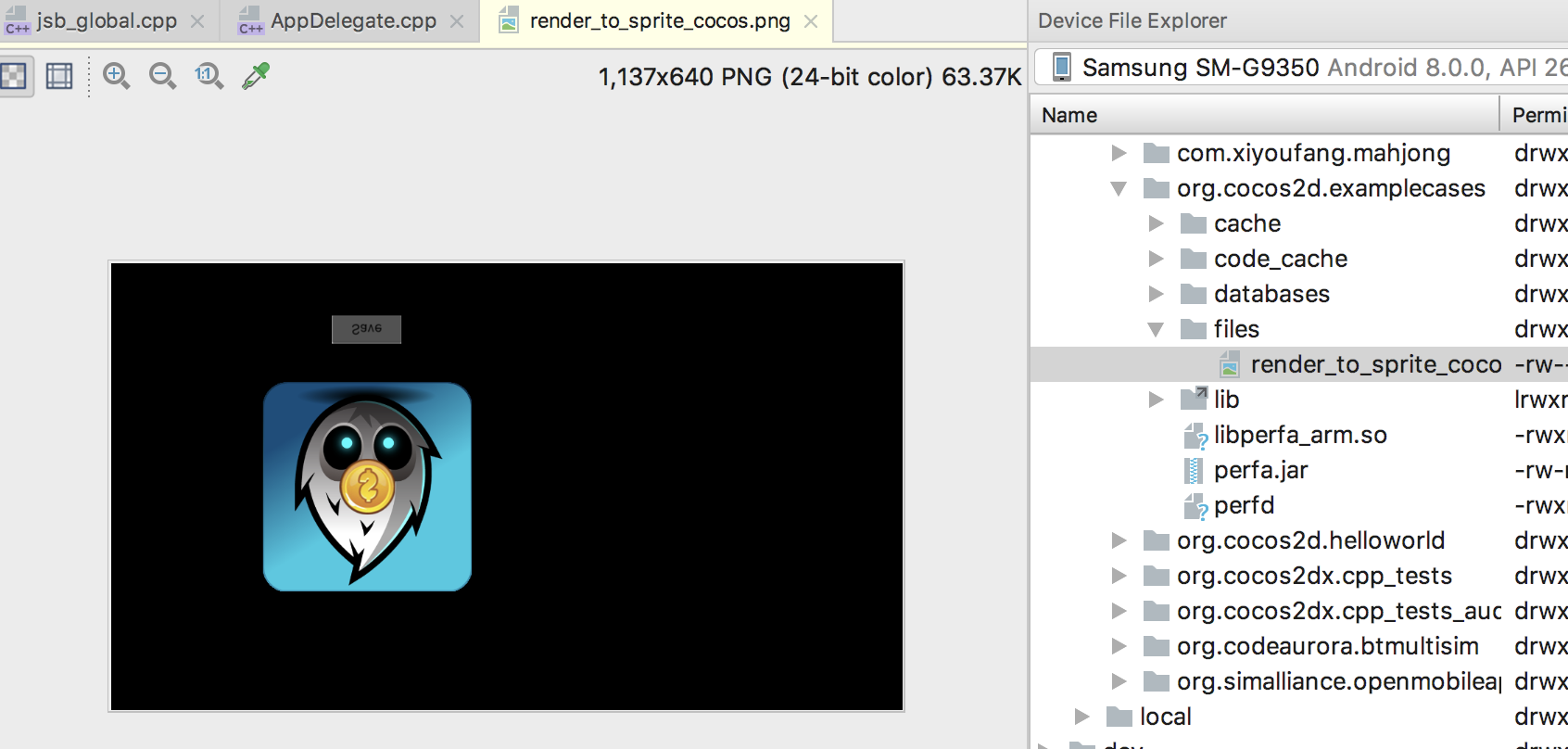The width and height of the screenshot is (1568, 749).
Task: Click the libperfa_arm.so unknown file icon
Action: [x=1195, y=436]
